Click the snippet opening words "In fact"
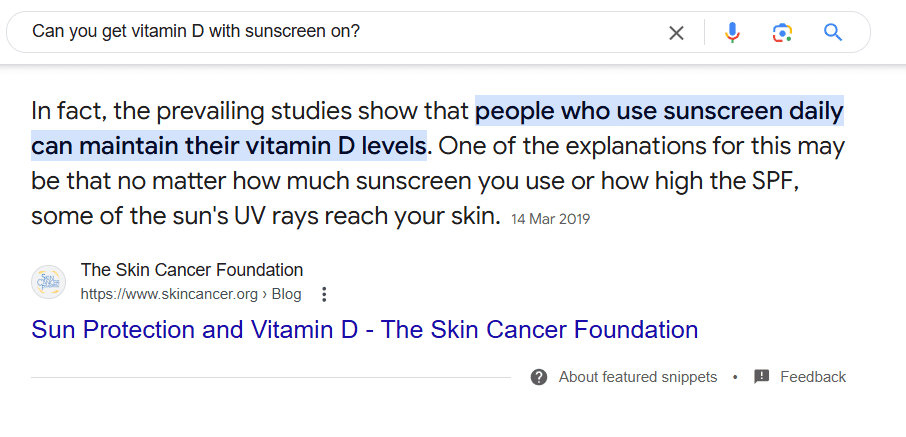Image resolution: width=906 pixels, height=437 pixels. [72, 109]
